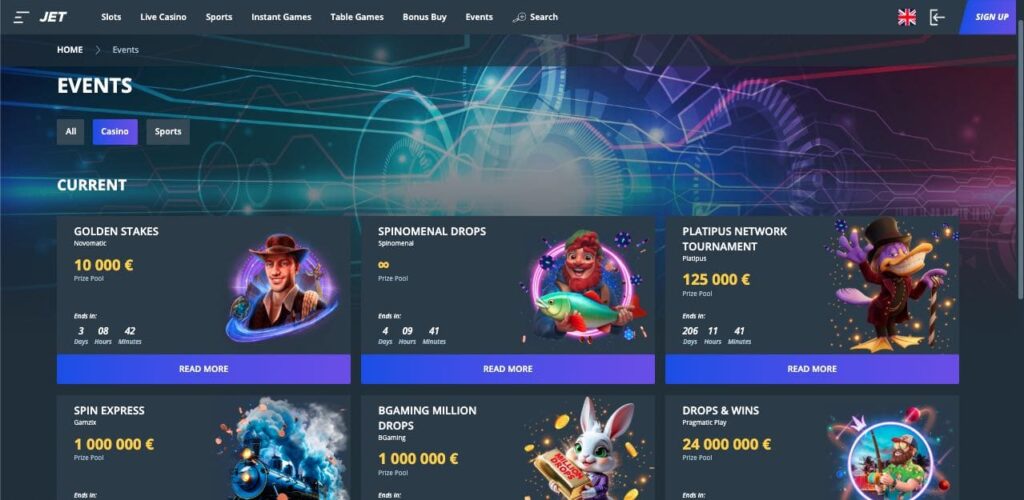Screen dimensions: 1024x500
Task: Read more about Platipus Network Tournament
Action: [812, 369]
